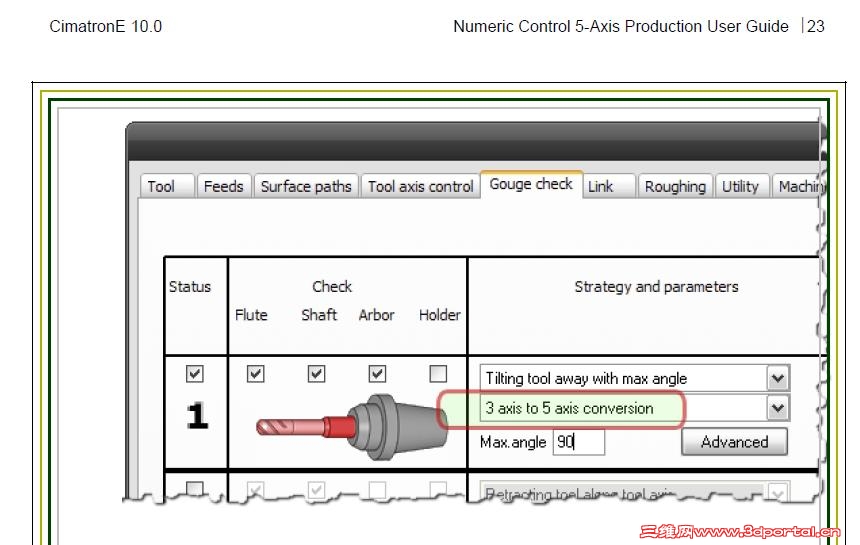Image resolution: width=860 pixels, height=545 pixels.
Task: Enable the second row Status checkbox
Action: [195, 489]
